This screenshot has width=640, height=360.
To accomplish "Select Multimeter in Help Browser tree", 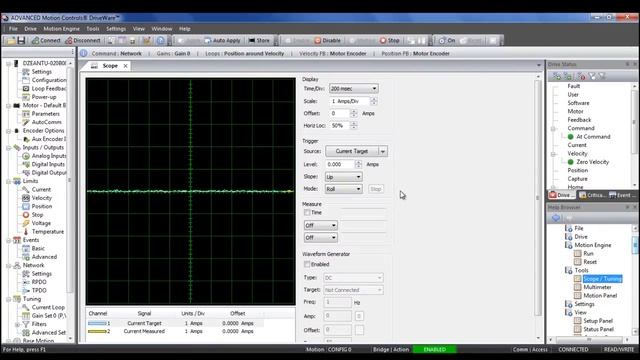I will click(597, 287).
